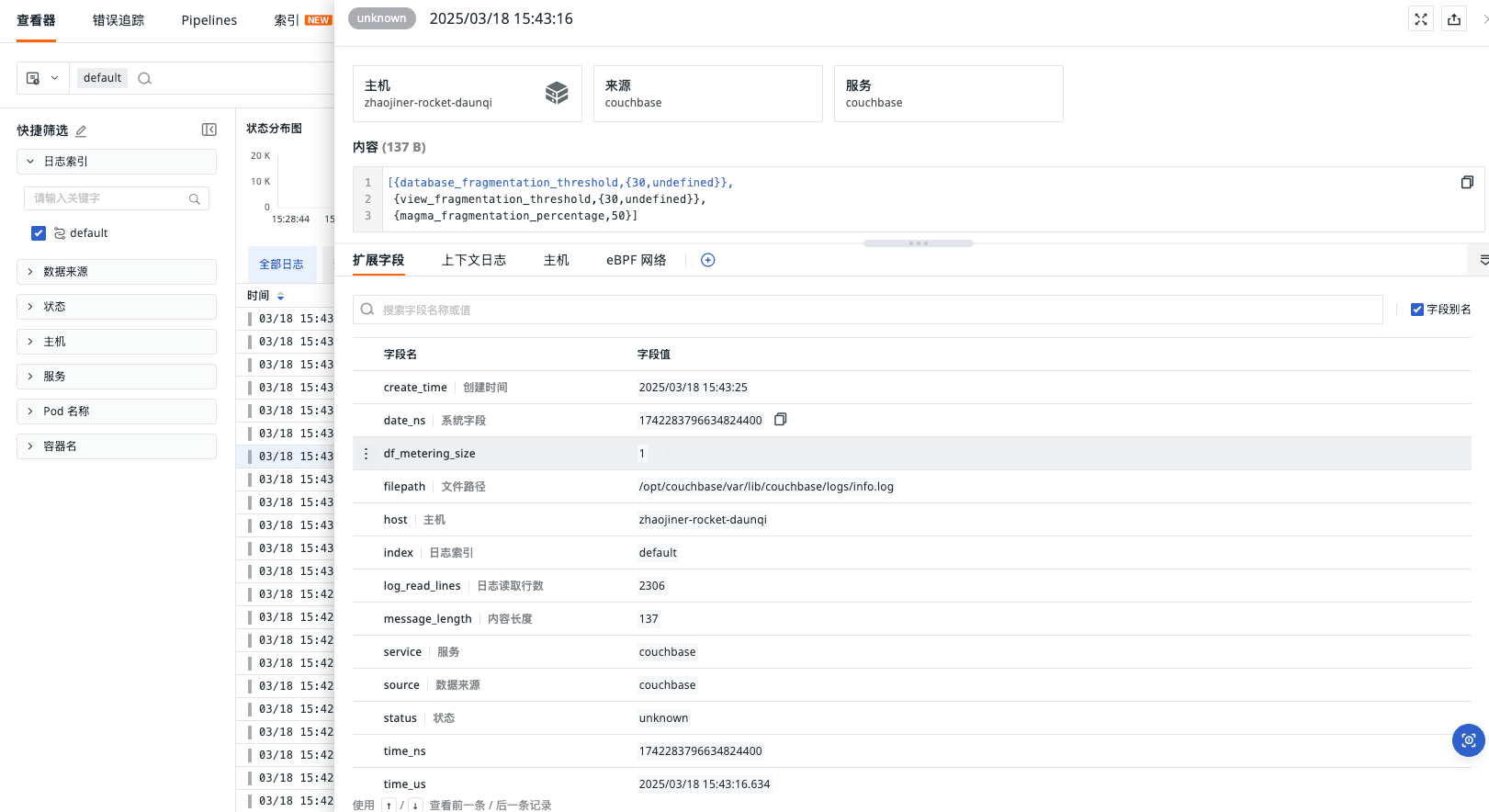Click the up arrow for previous record

[x=389, y=806]
